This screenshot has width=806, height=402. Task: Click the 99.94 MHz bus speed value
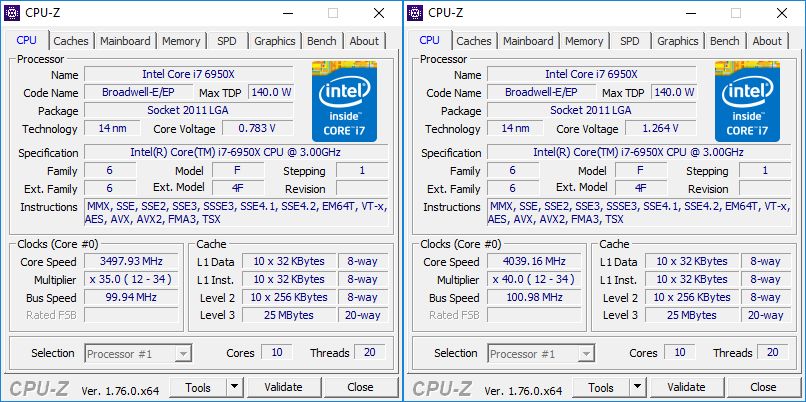click(x=131, y=297)
